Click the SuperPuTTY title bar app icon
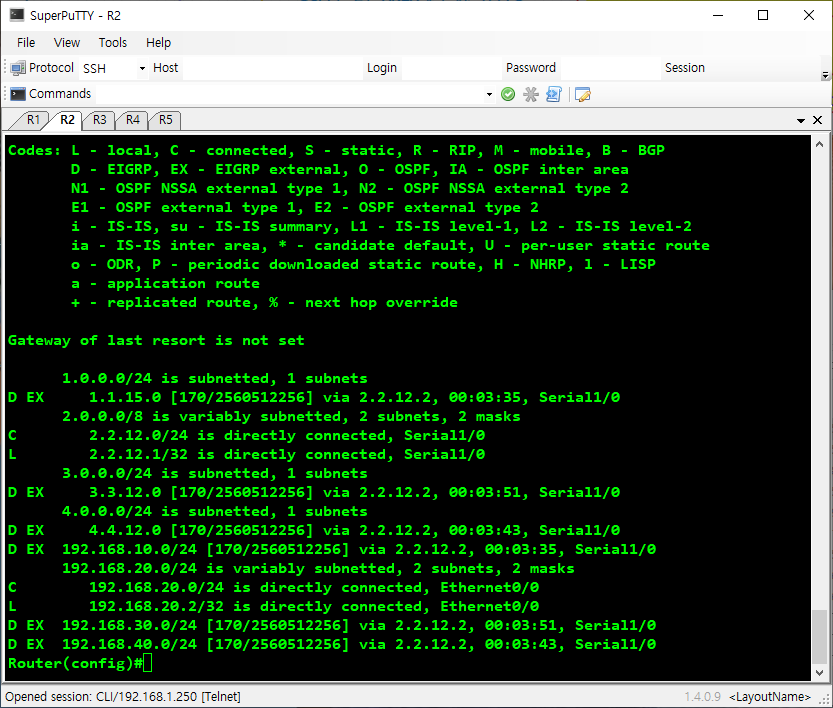The width and height of the screenshot is (833, 708). coord(16,15)
